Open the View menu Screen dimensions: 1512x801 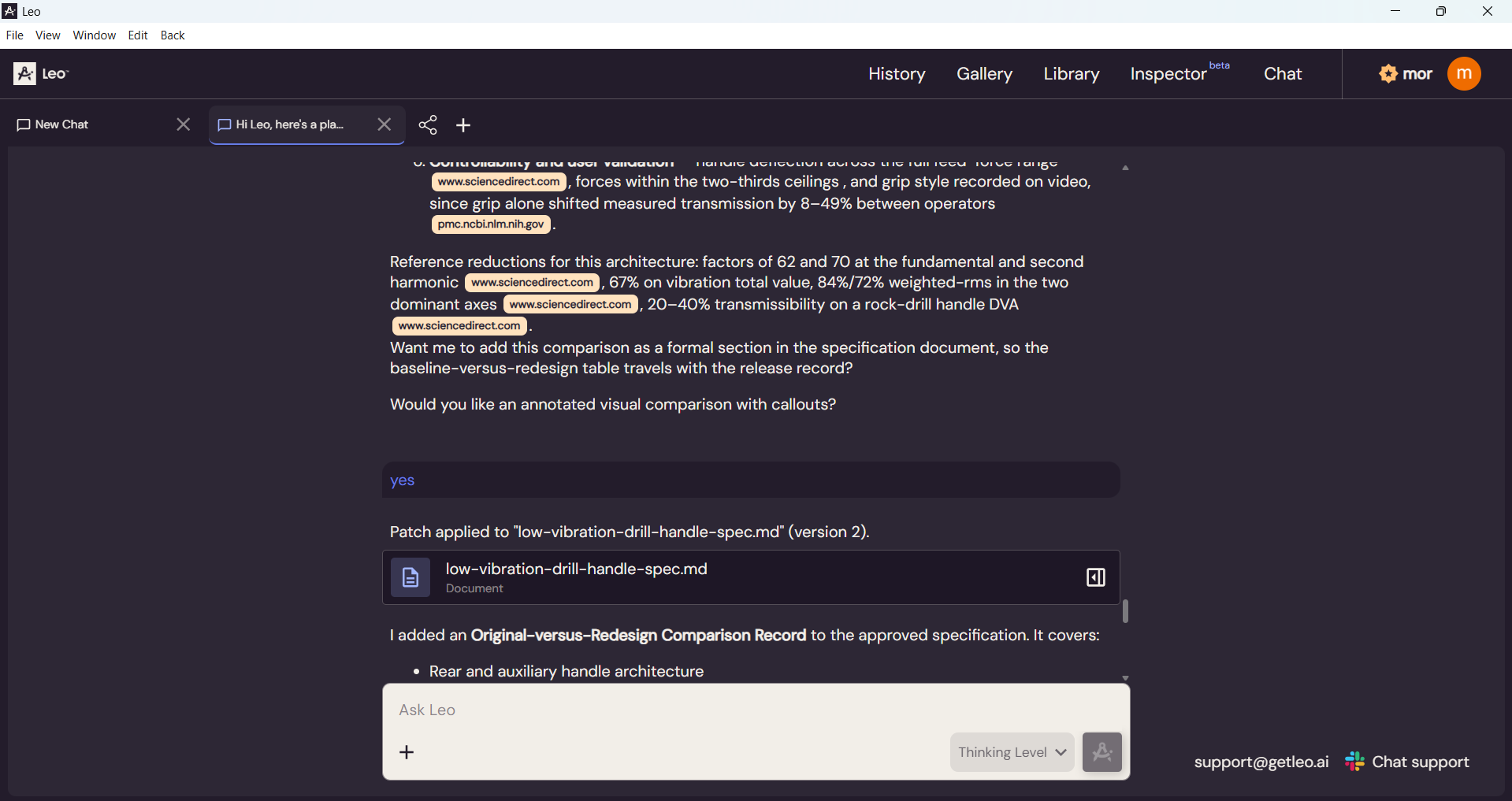tap(48, 35)
